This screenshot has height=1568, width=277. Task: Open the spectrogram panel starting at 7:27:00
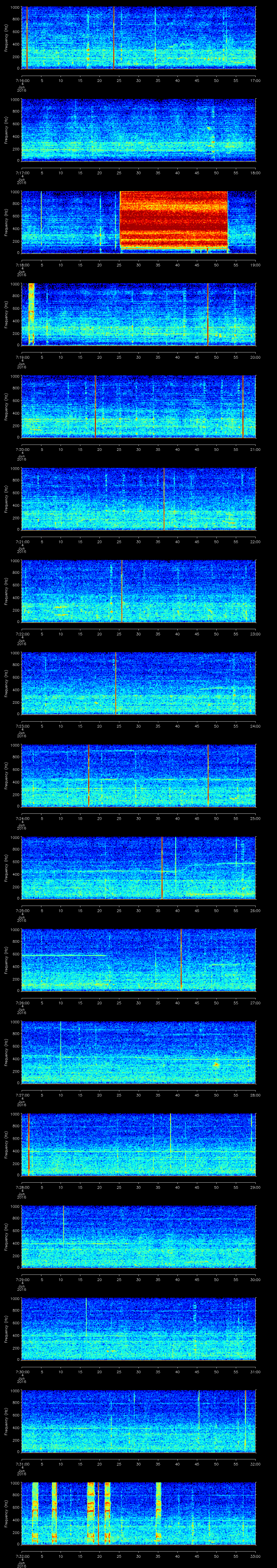(138, 1052)
